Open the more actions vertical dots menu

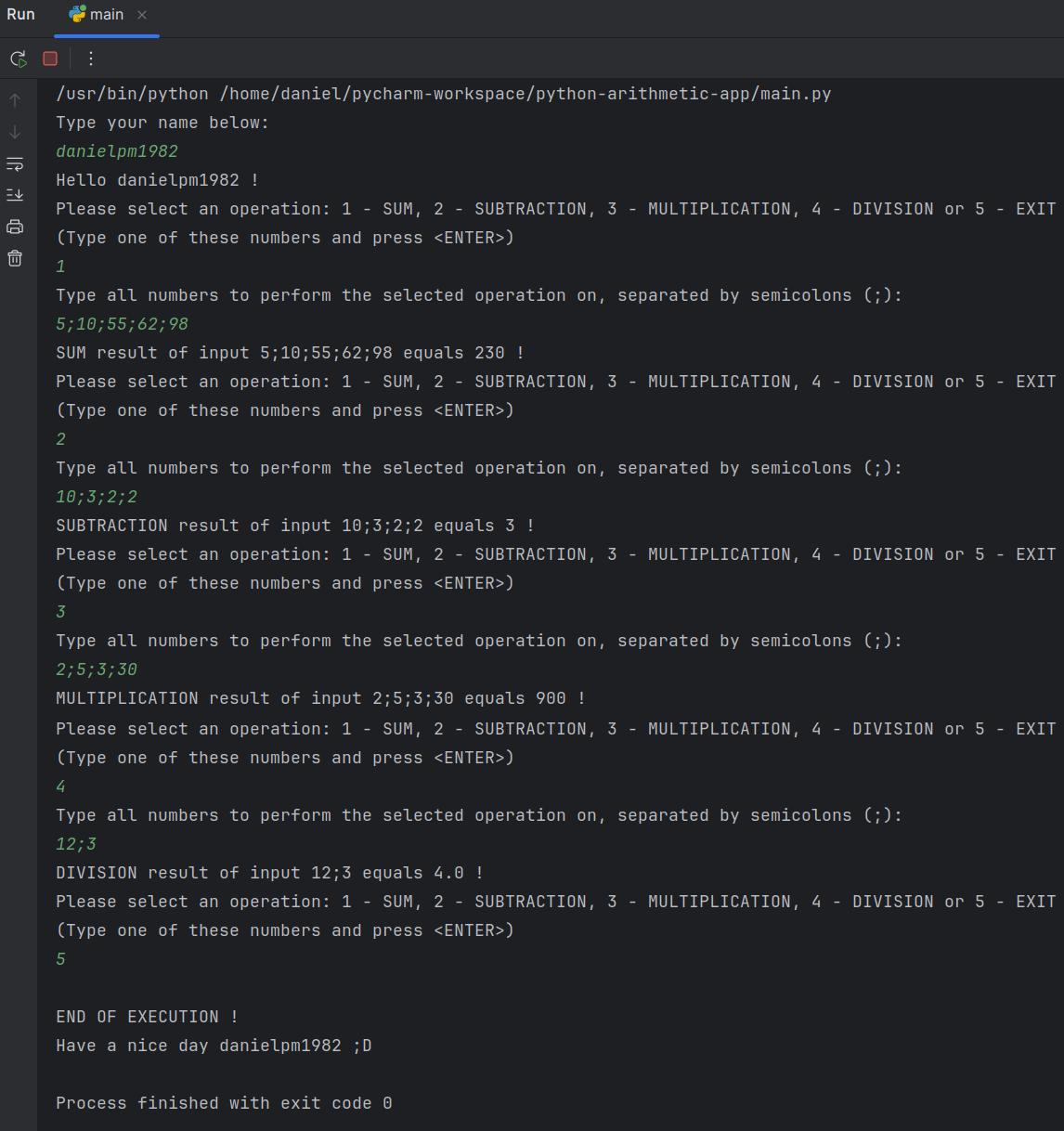(x=90, y=58)
